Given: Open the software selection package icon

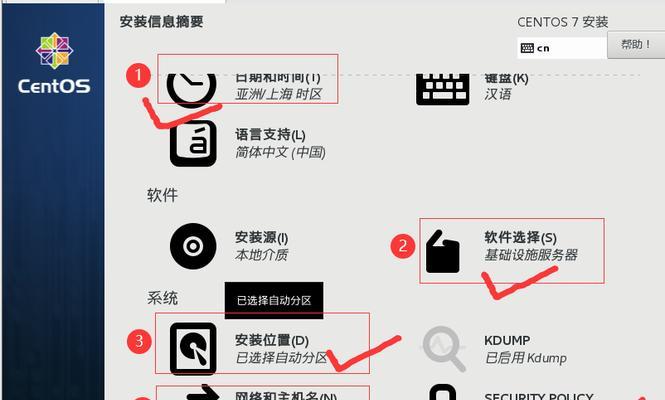Looking at the screenshot, I should pos(442,252).
